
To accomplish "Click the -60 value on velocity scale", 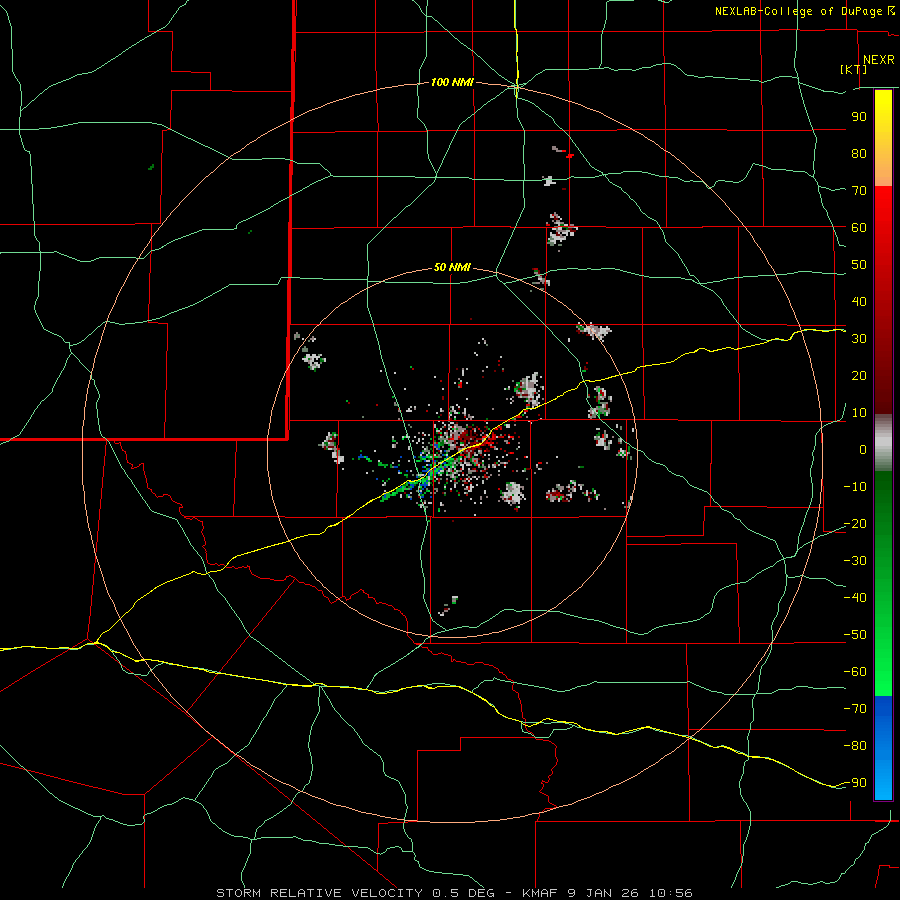I will [855, 672].
